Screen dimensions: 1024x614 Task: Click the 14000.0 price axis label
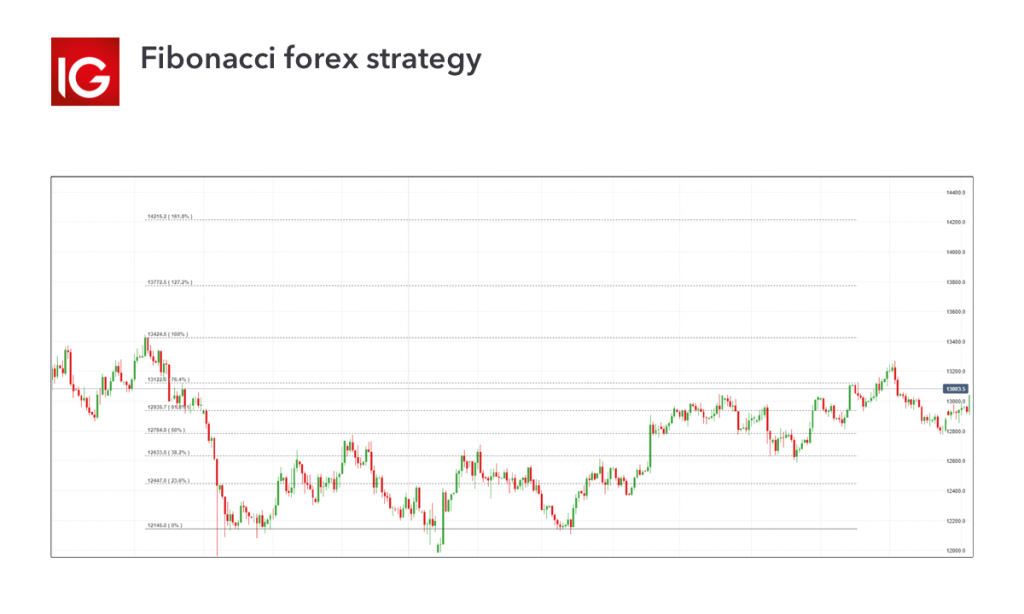pos(954,252)
